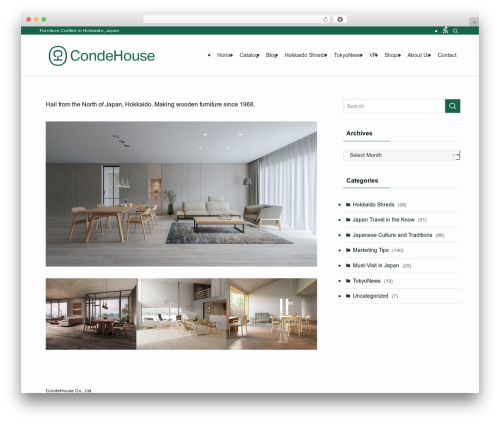Click the Categories heading
Screen dimensions: 500x423
click(362, 181)
